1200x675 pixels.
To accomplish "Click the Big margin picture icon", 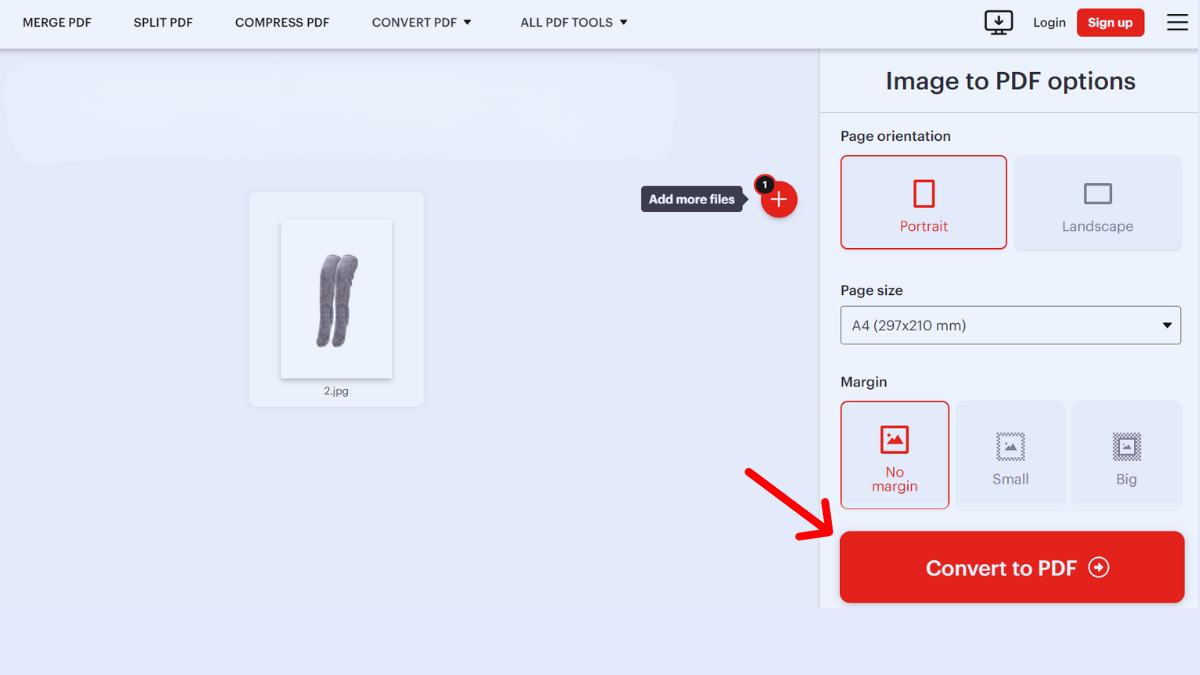I will (x=1126, y=446).
